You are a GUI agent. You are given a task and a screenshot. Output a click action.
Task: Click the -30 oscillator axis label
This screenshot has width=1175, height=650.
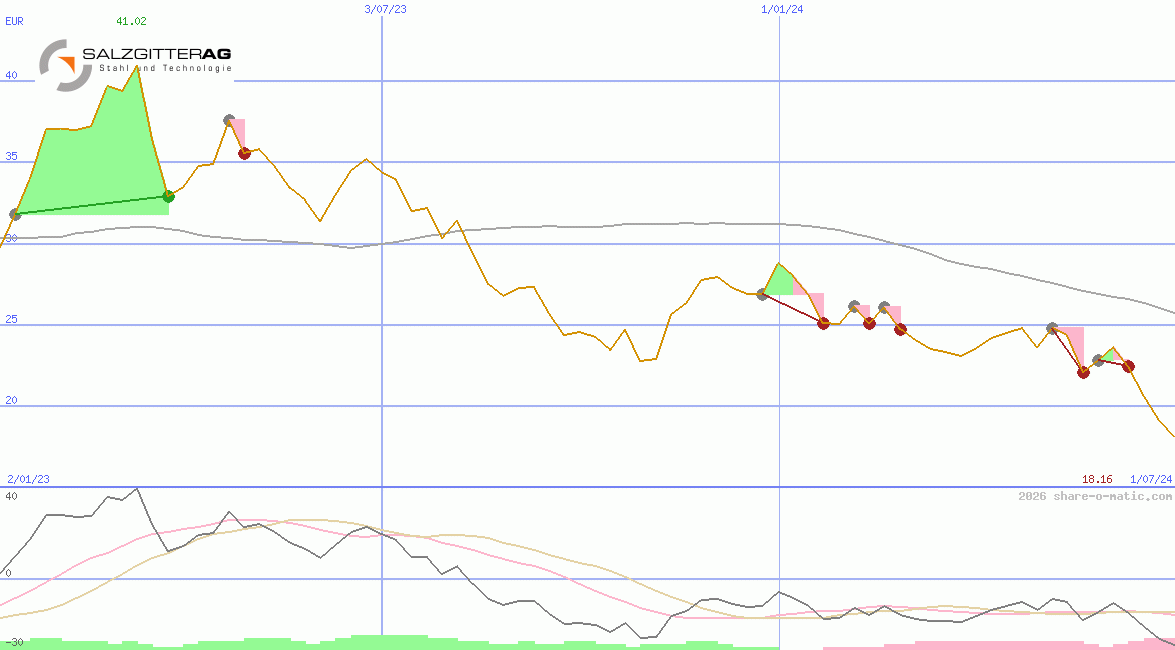tap(14, 642)
